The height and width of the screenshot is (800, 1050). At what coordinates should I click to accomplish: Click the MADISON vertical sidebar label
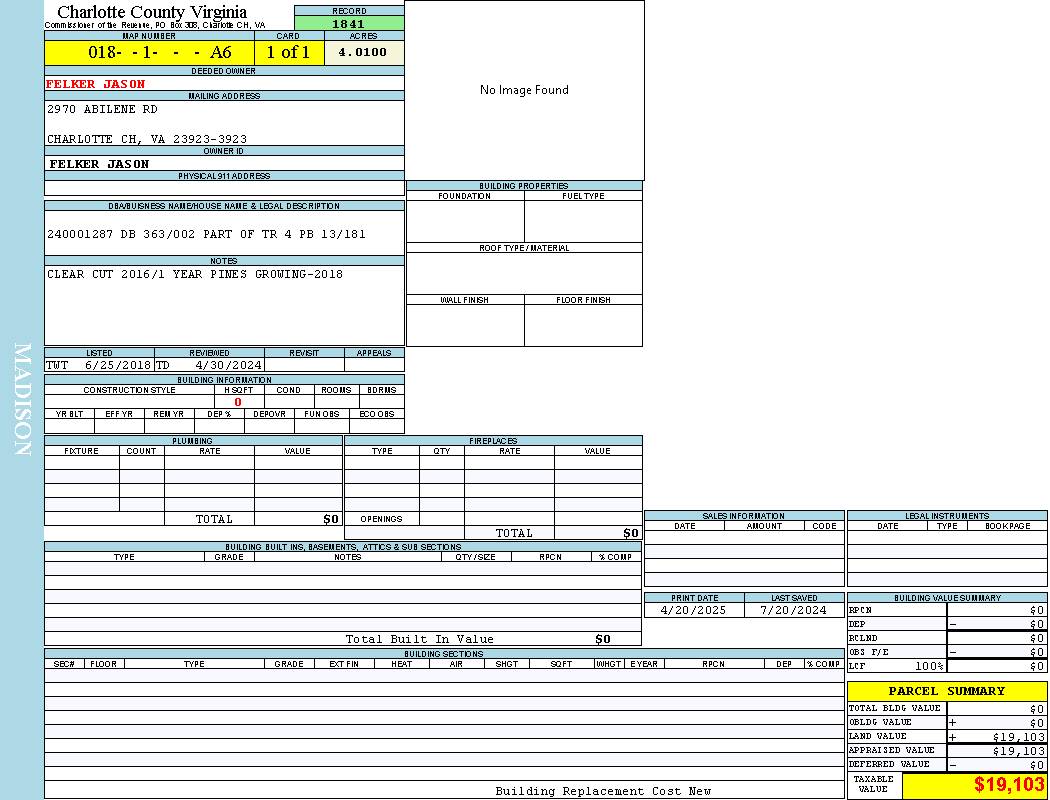(x=22, y=400)
